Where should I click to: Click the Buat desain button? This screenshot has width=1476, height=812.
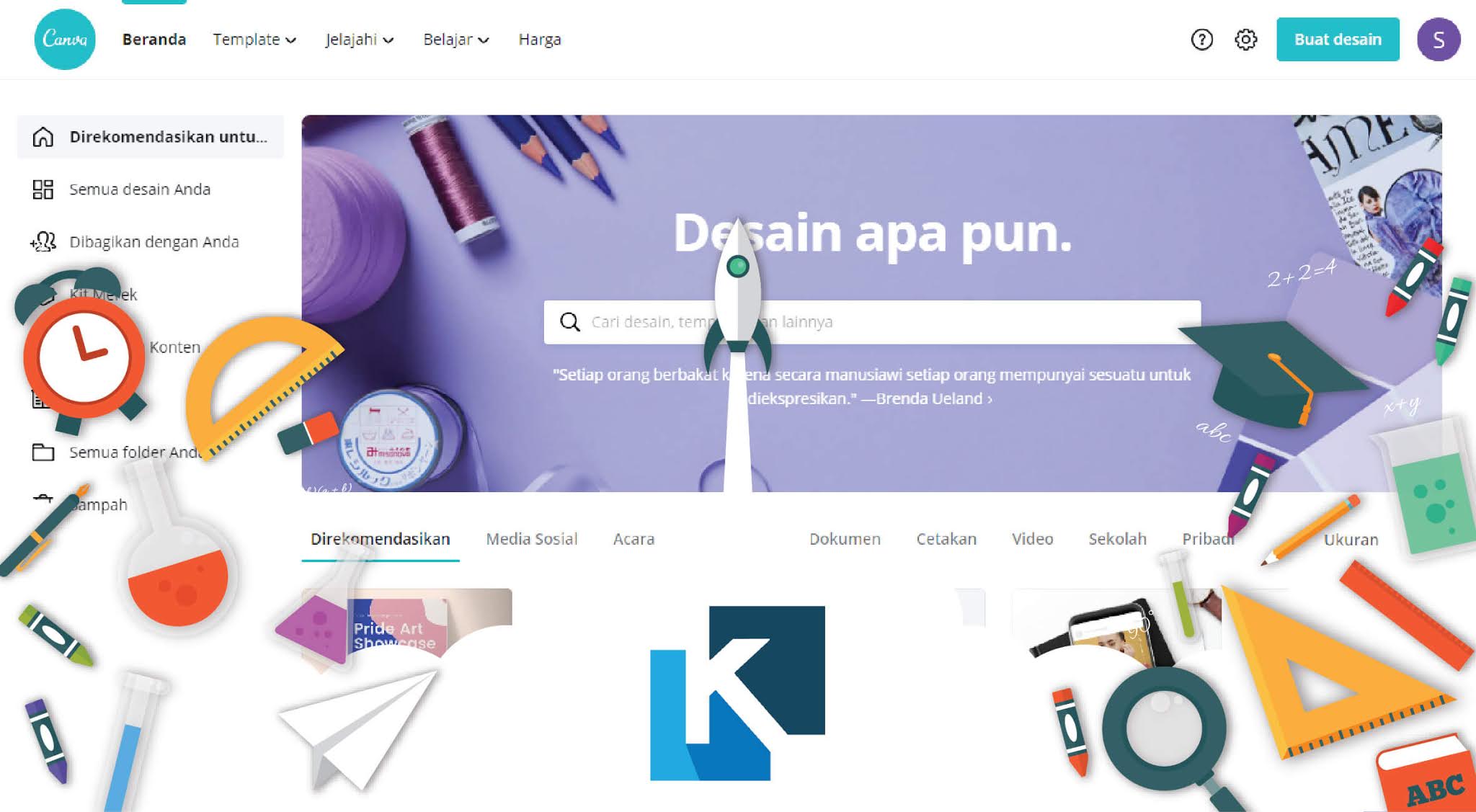1338,40
